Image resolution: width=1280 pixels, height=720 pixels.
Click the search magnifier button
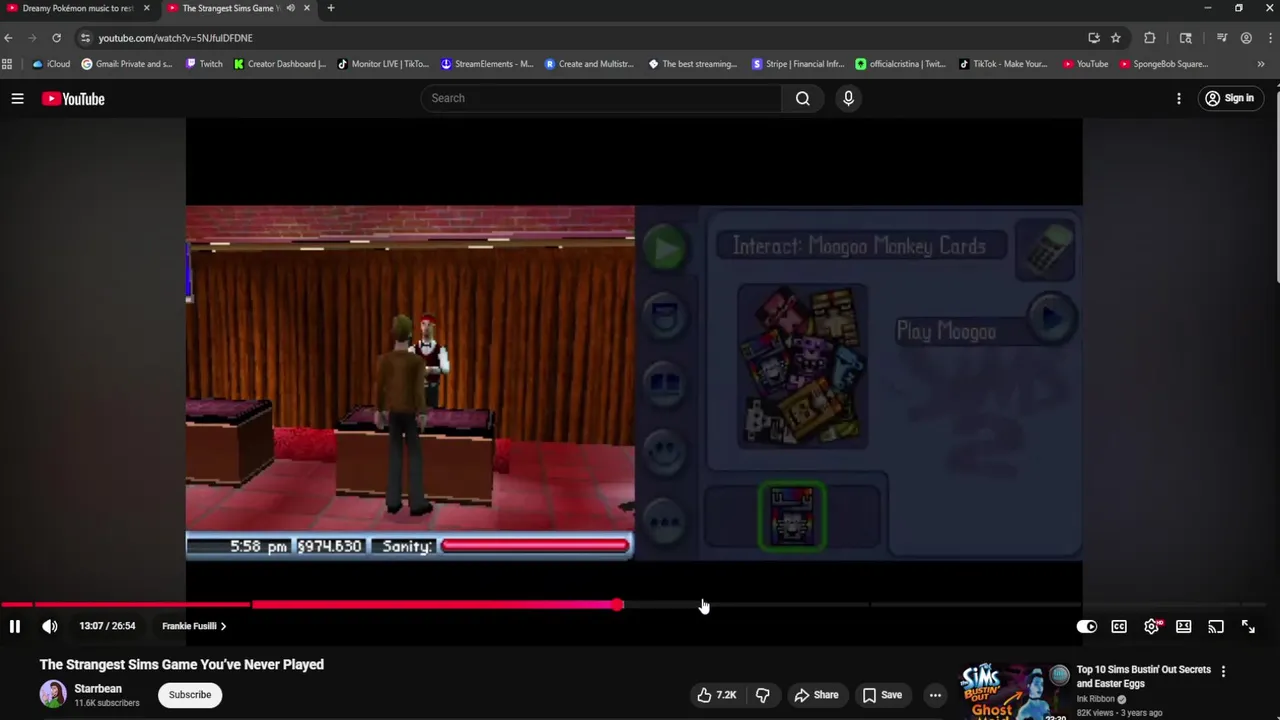(803, 98)
